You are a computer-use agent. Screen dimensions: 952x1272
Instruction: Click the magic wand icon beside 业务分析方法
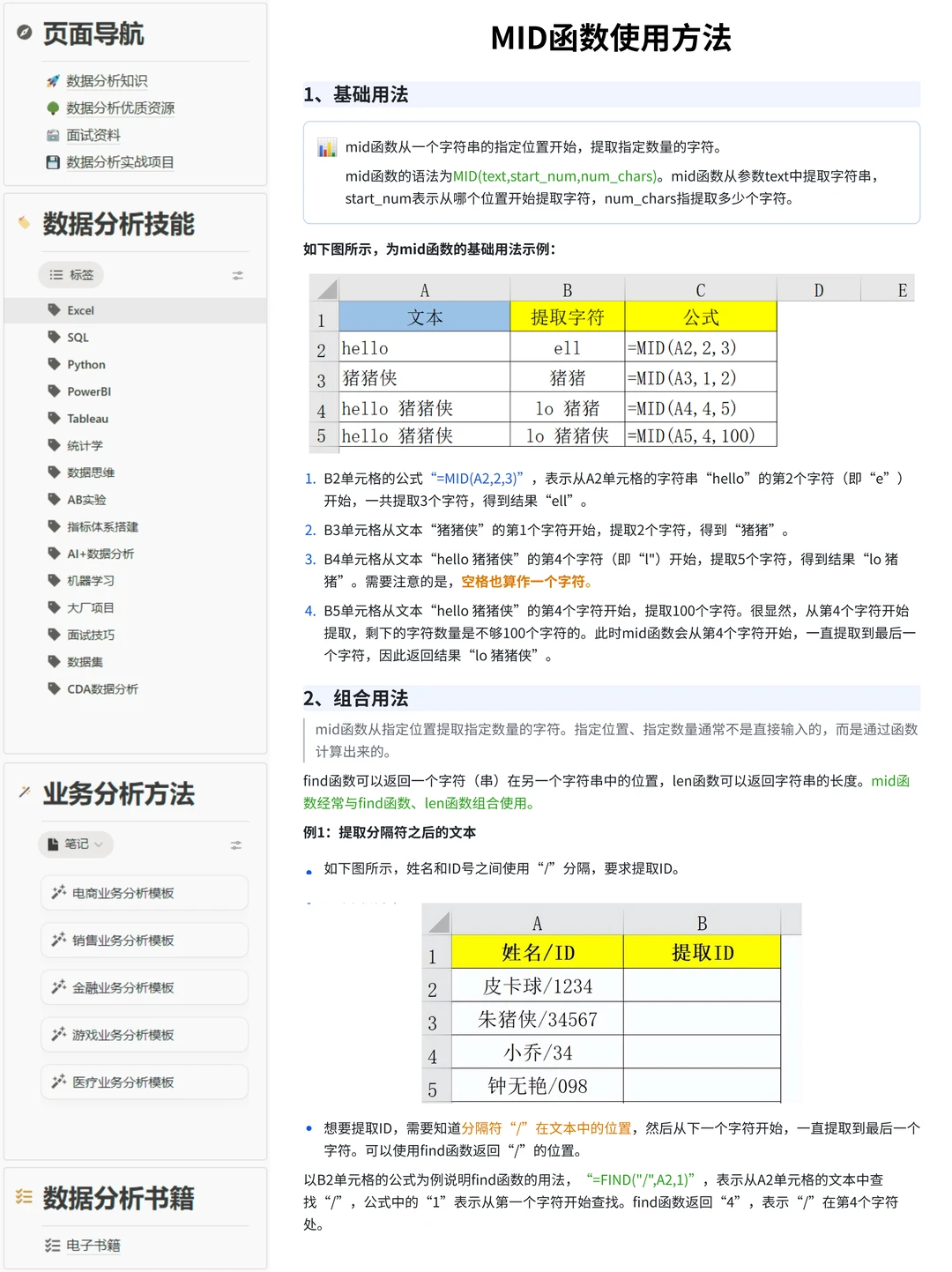[24, 792]
